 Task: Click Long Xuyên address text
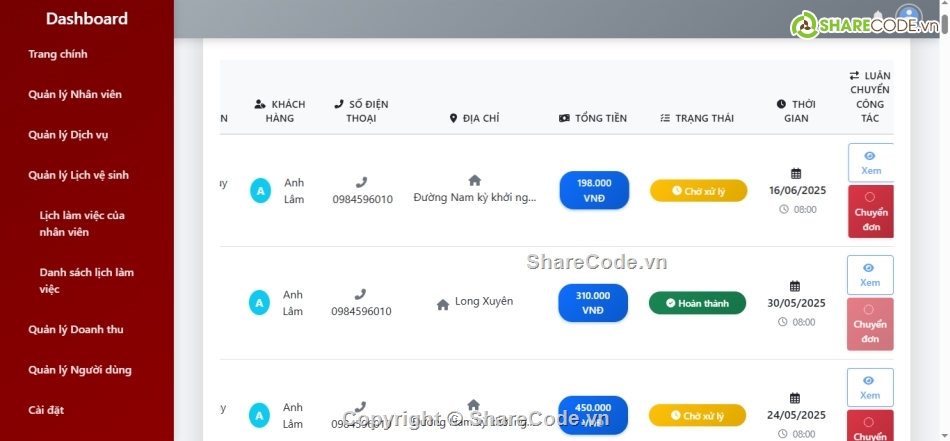[484, 301]
